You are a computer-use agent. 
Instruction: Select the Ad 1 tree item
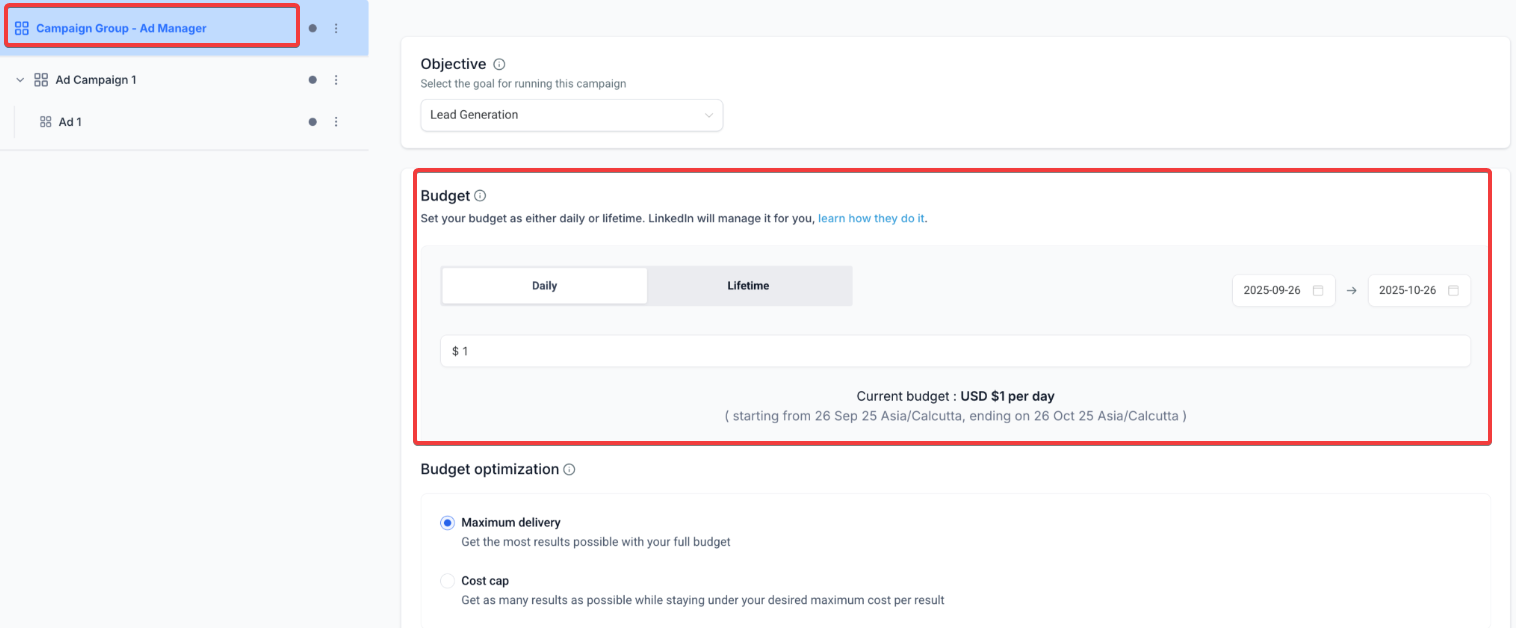(x=70, y=122)
